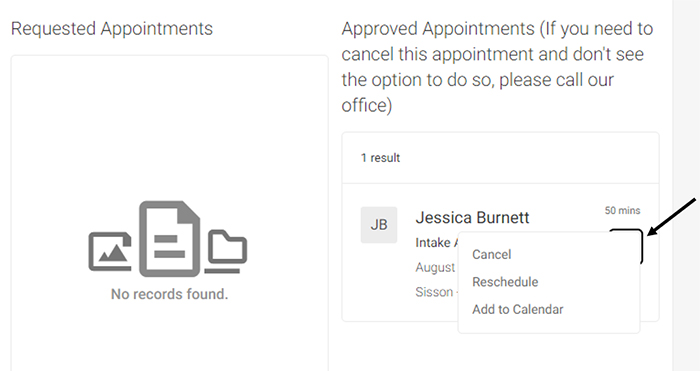Click the folder icon in empty state
This screenshot has height=371, width=700.
[x=226, y=251]
